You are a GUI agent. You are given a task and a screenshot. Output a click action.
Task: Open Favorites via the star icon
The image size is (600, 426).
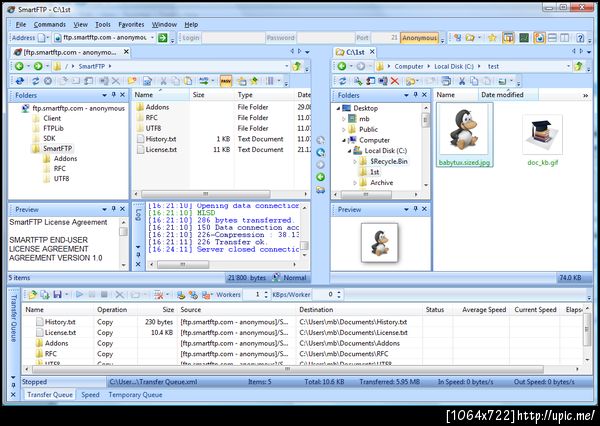(492, 38)
